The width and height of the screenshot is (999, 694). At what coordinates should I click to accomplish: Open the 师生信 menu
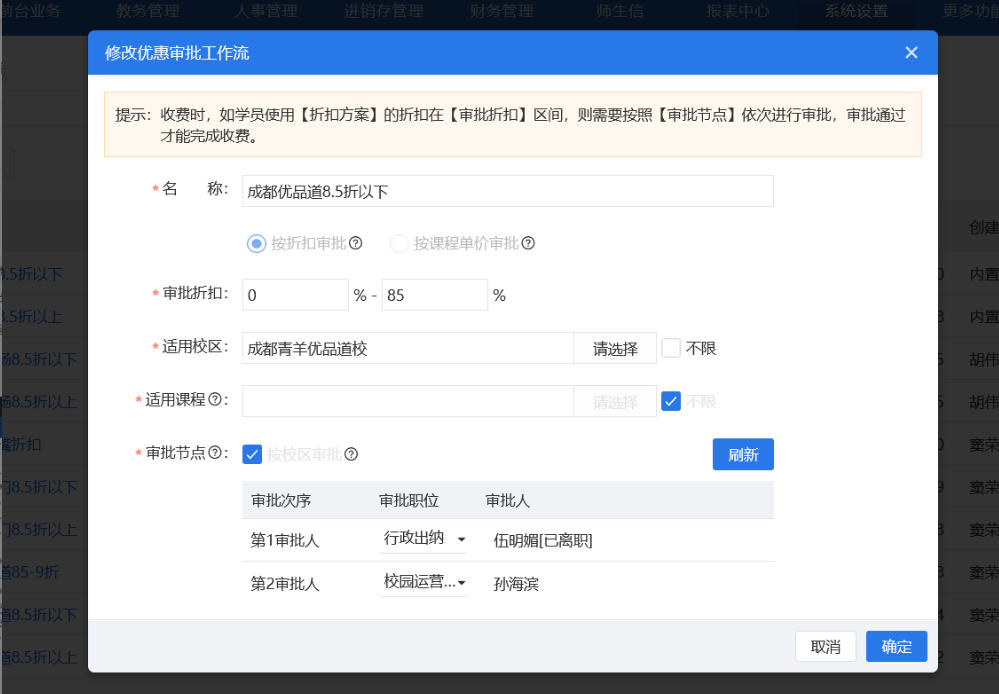[620, 11]
